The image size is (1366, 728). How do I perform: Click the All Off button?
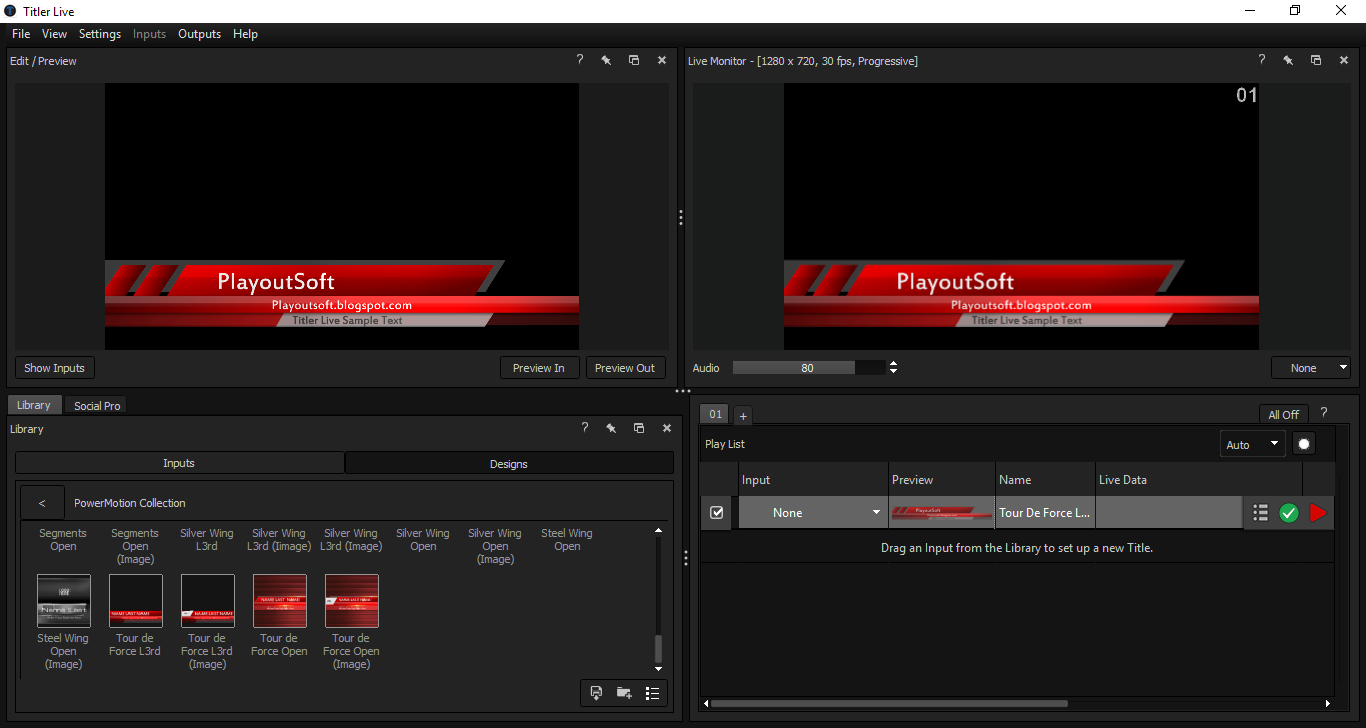(x=1284, y=414)
